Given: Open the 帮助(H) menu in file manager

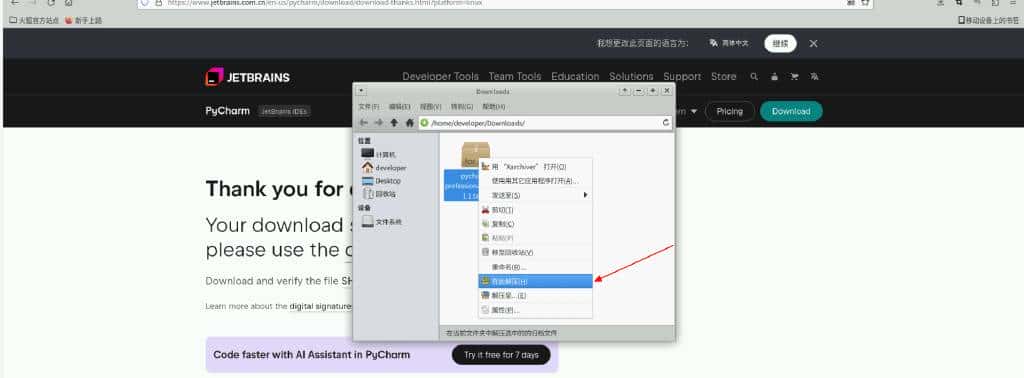Looking at the screenshot, I should 494,106.
